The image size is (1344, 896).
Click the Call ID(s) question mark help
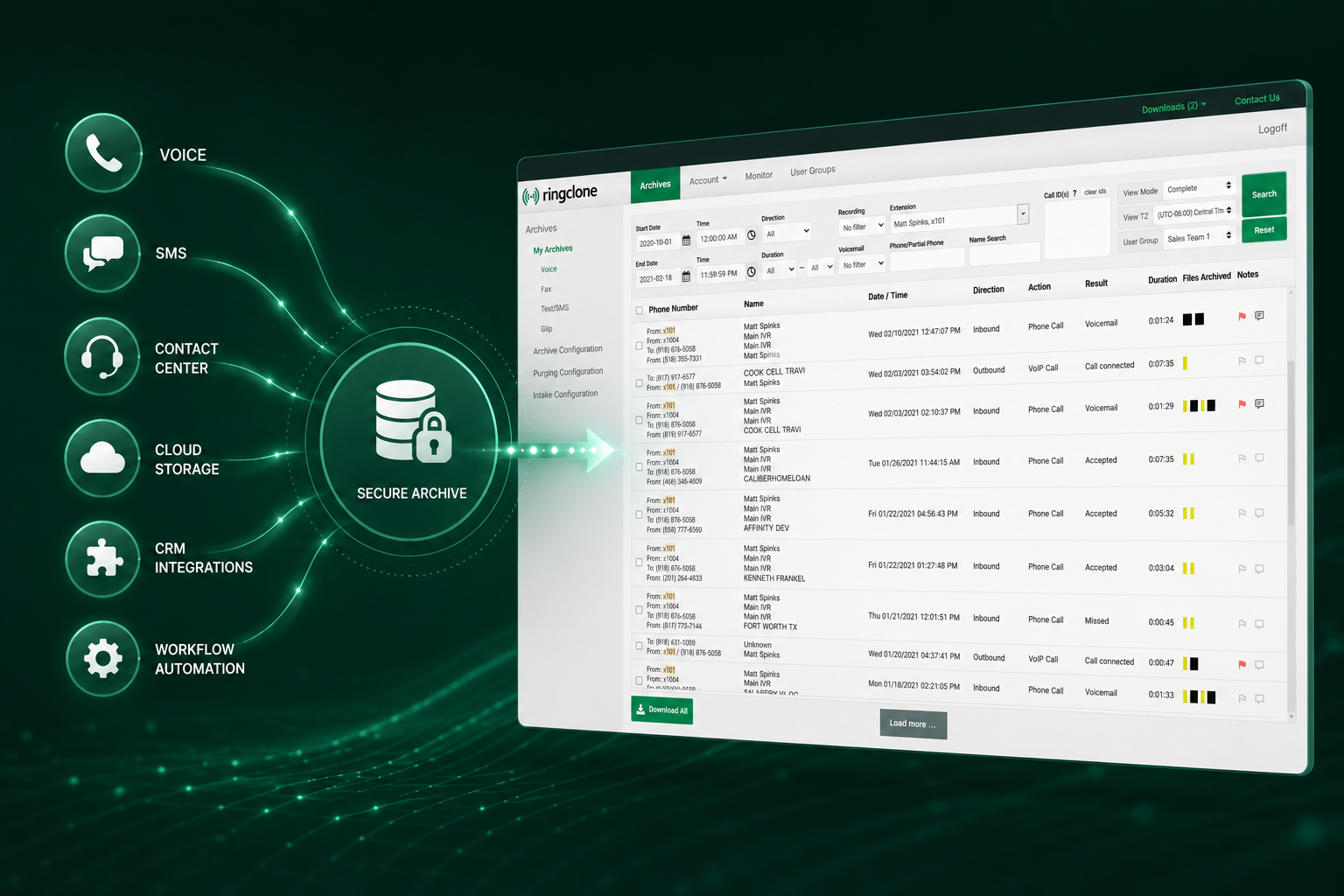pyautogui.click(x=1074, y=194)
